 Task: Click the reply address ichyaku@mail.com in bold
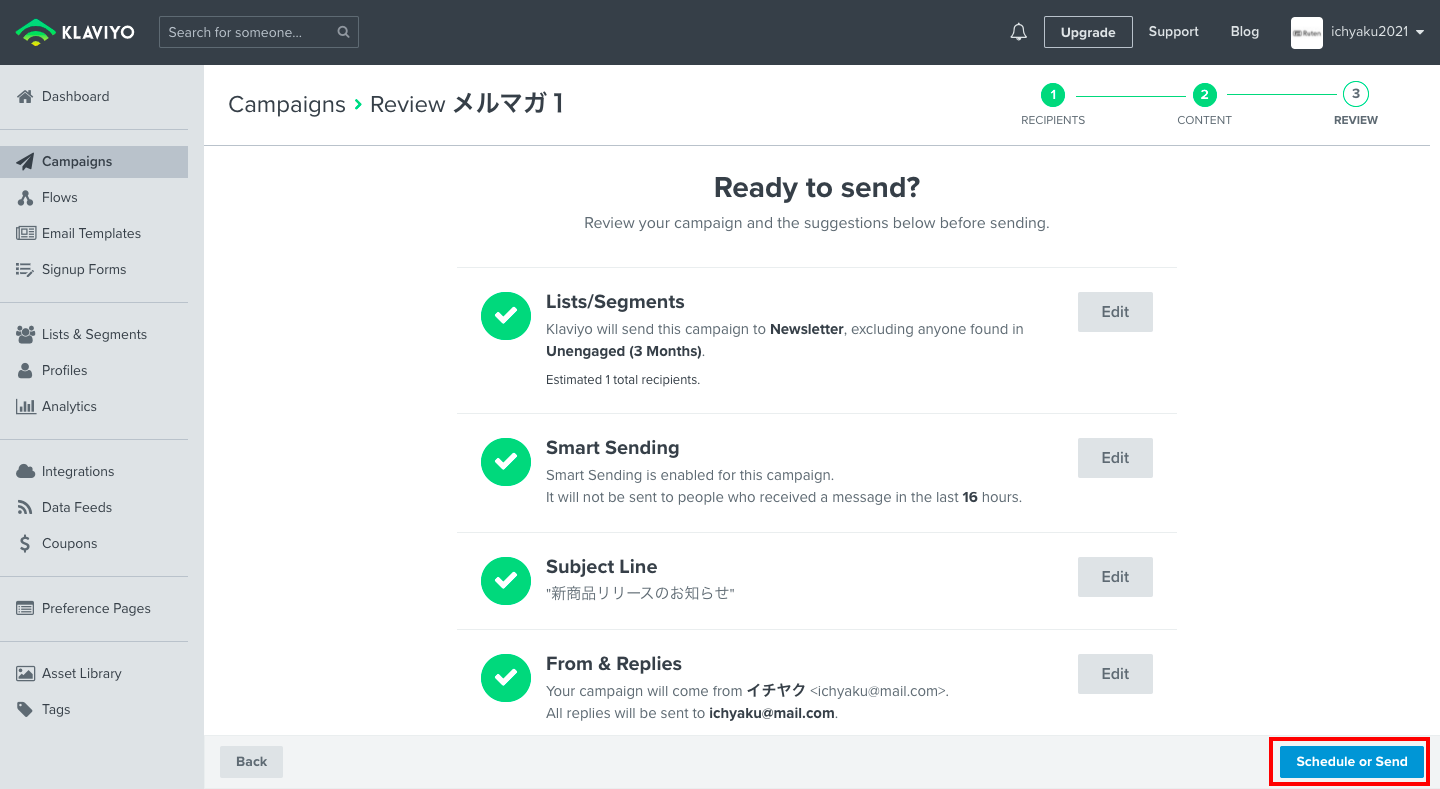click(x=772, y=713)
